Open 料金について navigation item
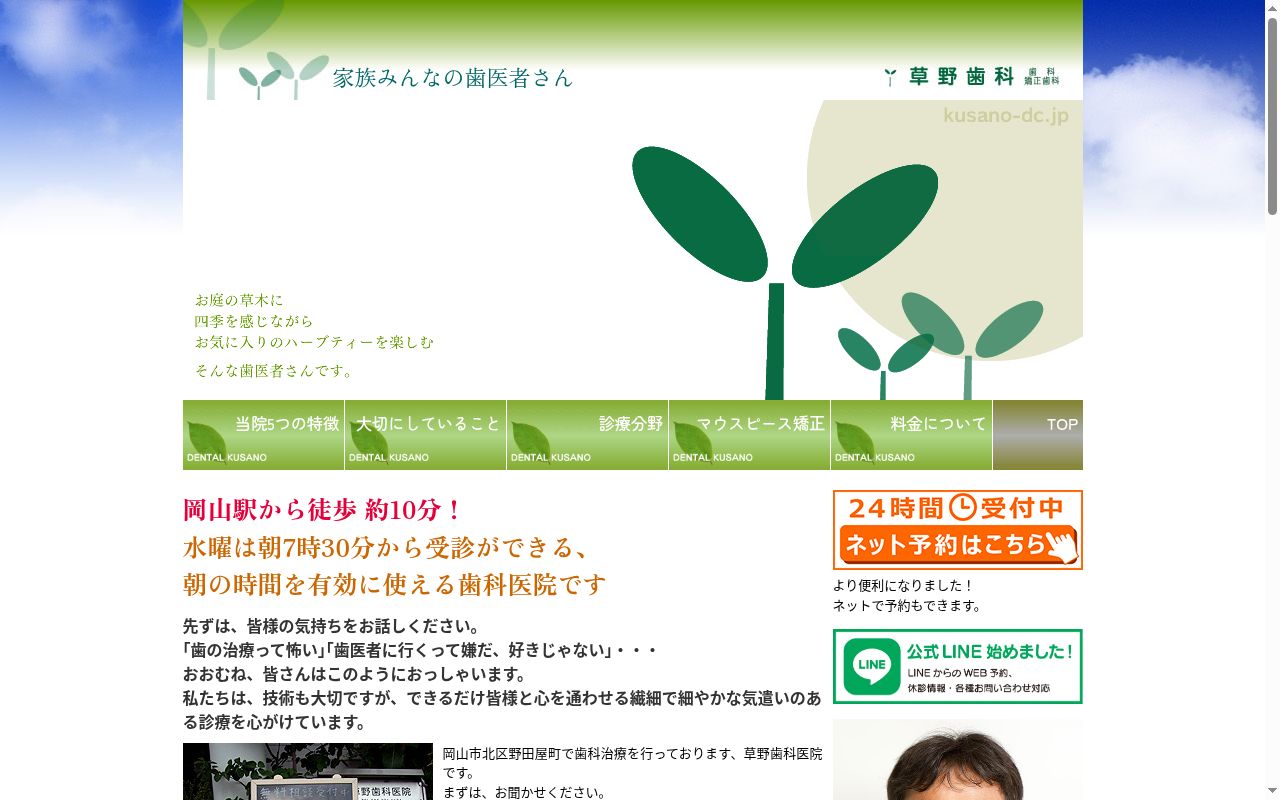The image size is (1280, 800). point(911,435)
